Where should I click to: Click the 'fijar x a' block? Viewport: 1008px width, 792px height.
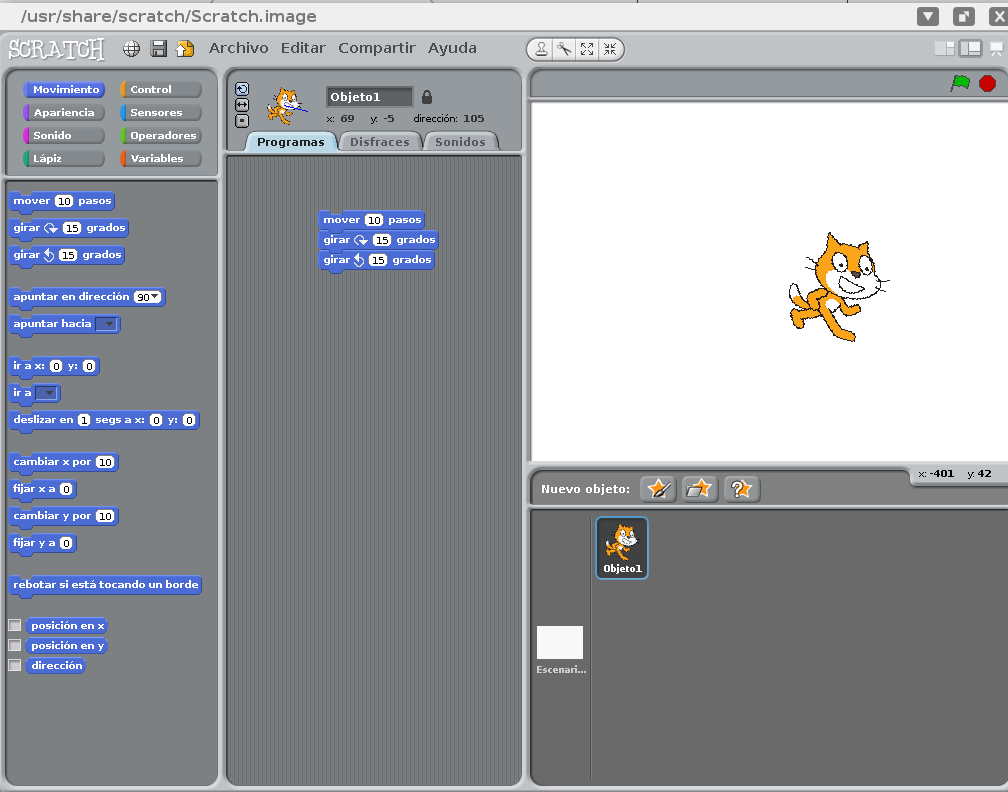pyautogui.click(x=43, y=489)
